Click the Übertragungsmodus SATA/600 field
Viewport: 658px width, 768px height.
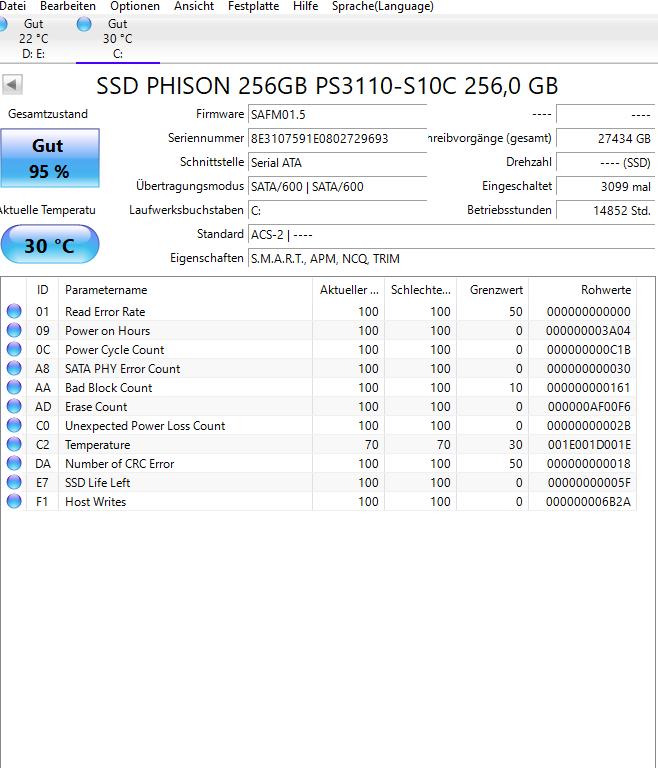338,187
